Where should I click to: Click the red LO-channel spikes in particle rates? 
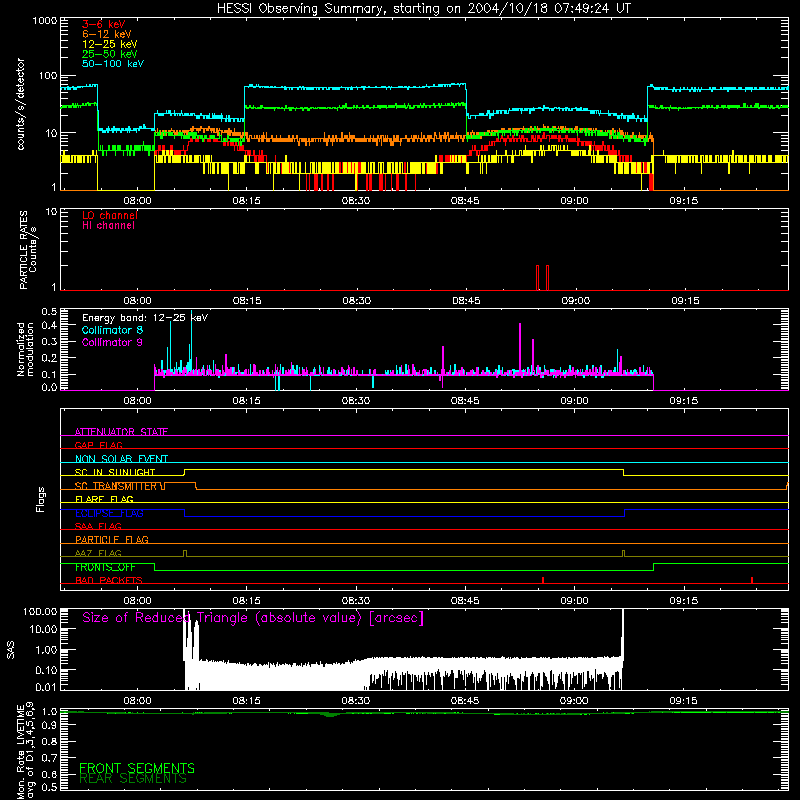pos(542,278)
